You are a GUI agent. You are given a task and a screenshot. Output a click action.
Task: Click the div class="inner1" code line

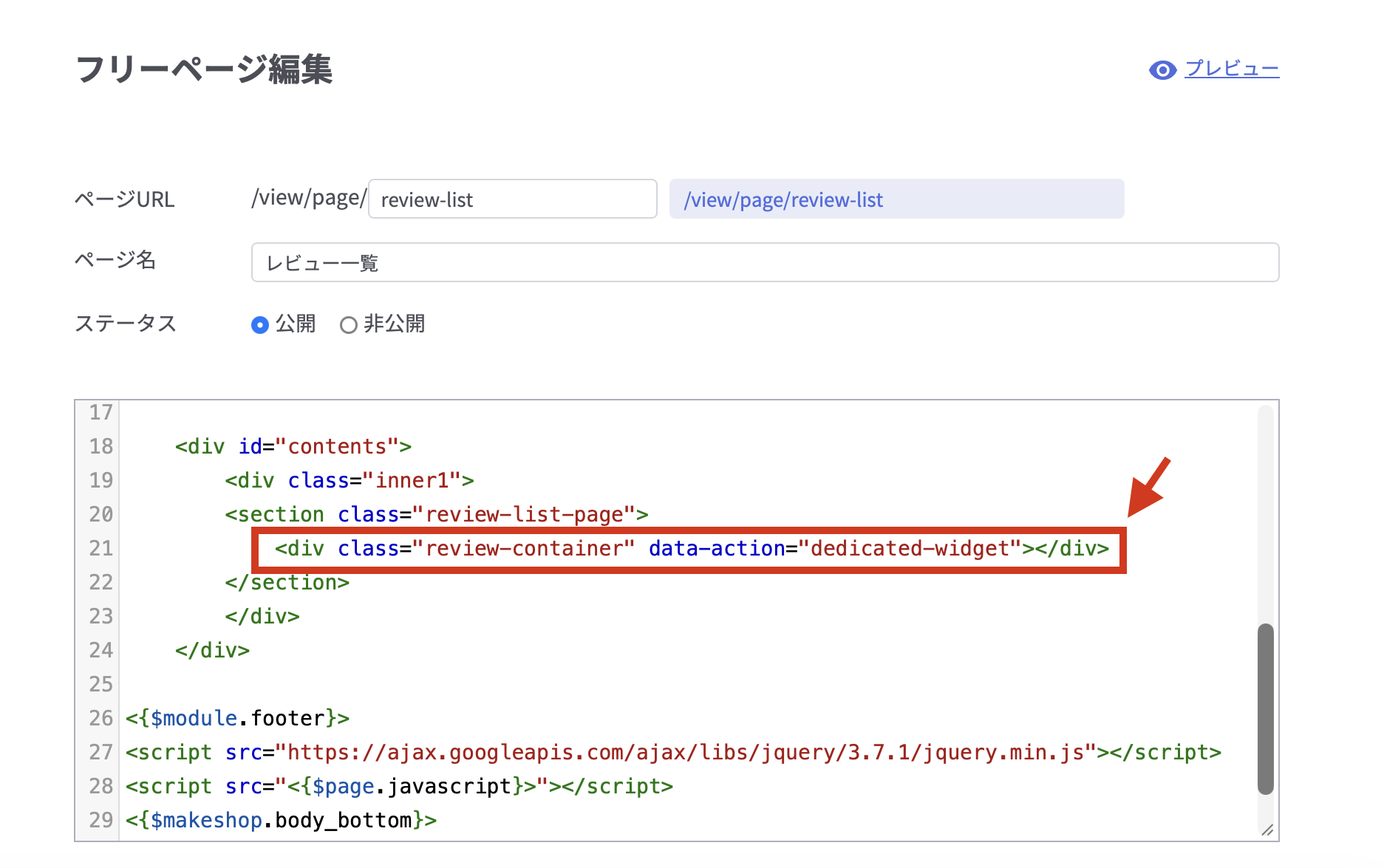pyautogui.click(x=349, y=481)
